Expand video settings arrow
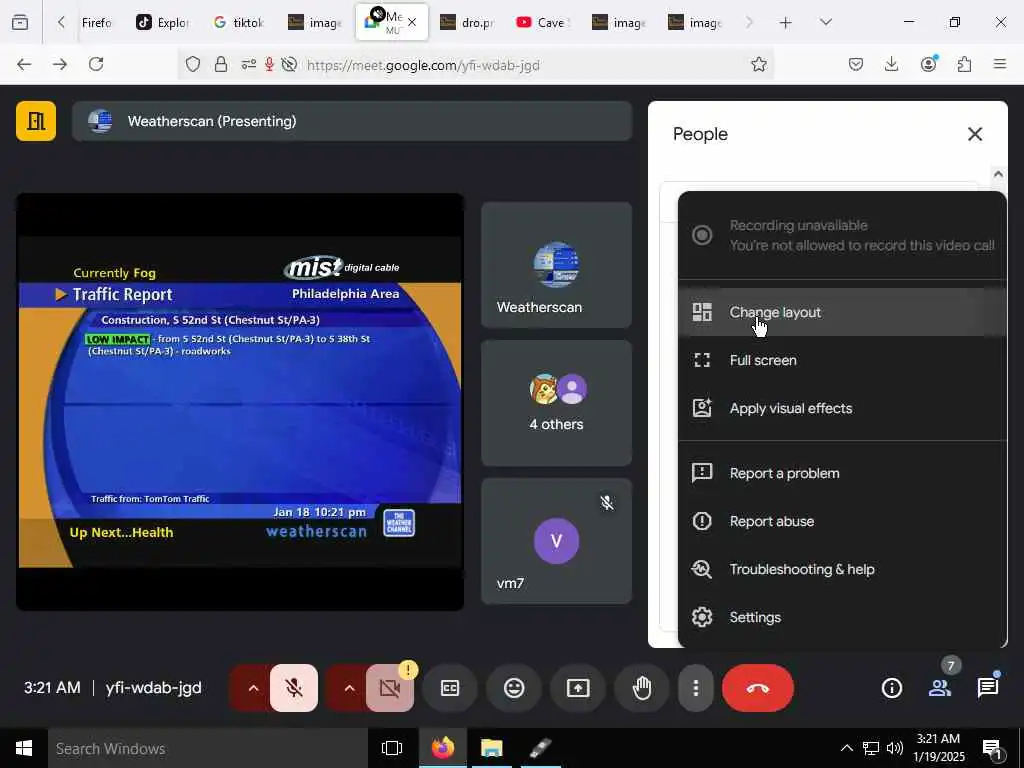 (349, 688)
